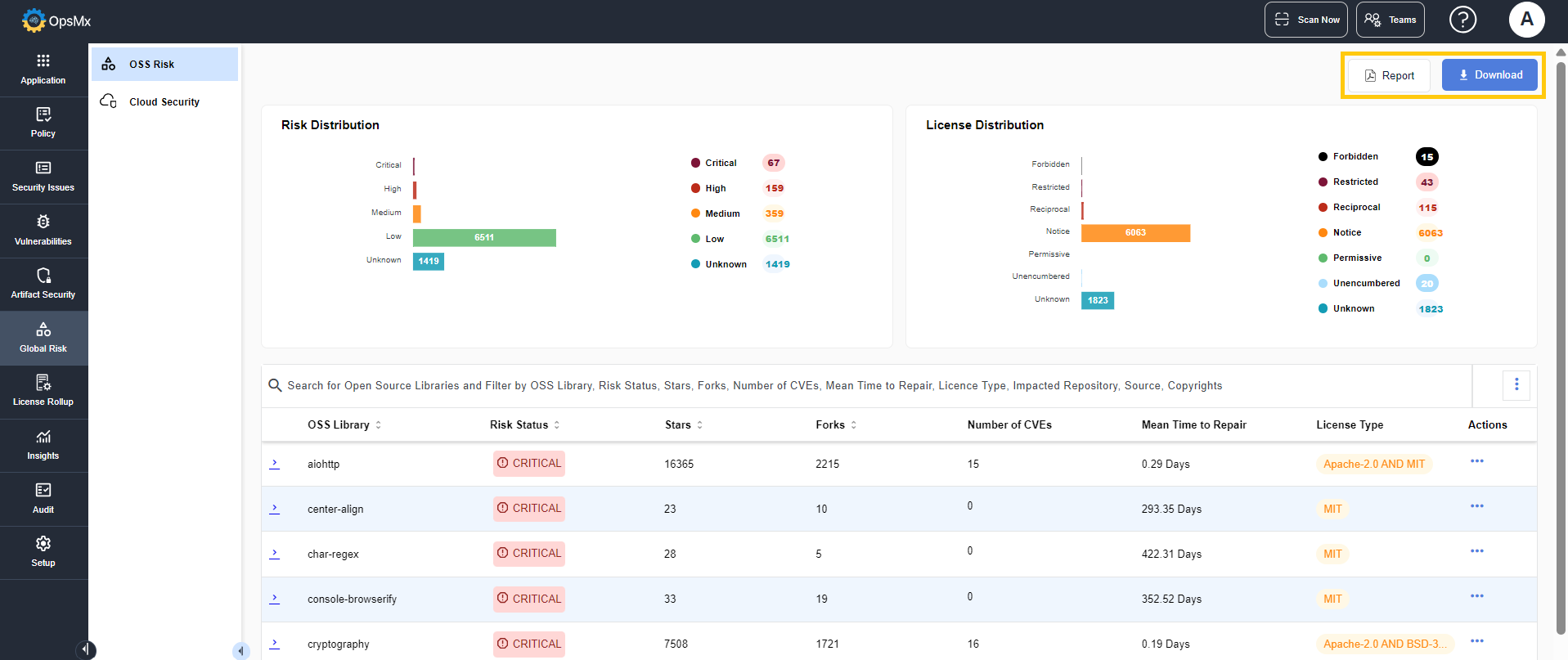
Task: Click the help question mark icon
Action: [1462, 20]
